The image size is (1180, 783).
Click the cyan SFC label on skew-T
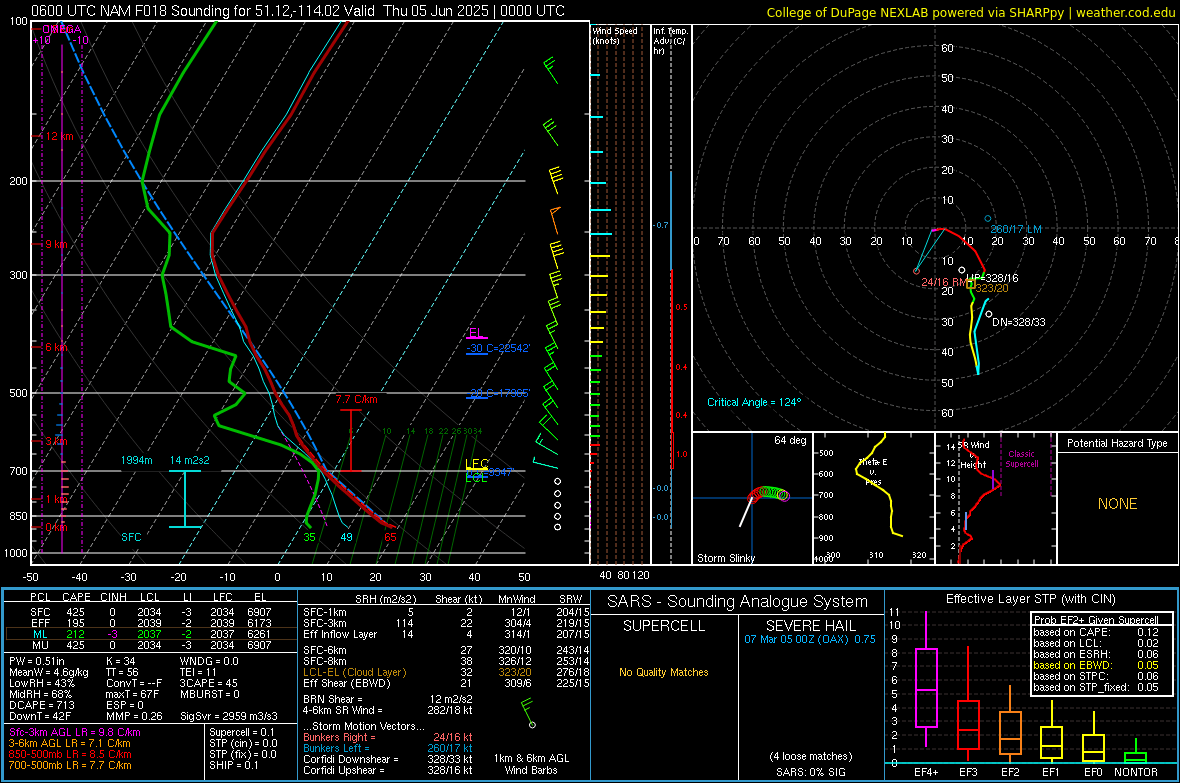pos(131,537)
